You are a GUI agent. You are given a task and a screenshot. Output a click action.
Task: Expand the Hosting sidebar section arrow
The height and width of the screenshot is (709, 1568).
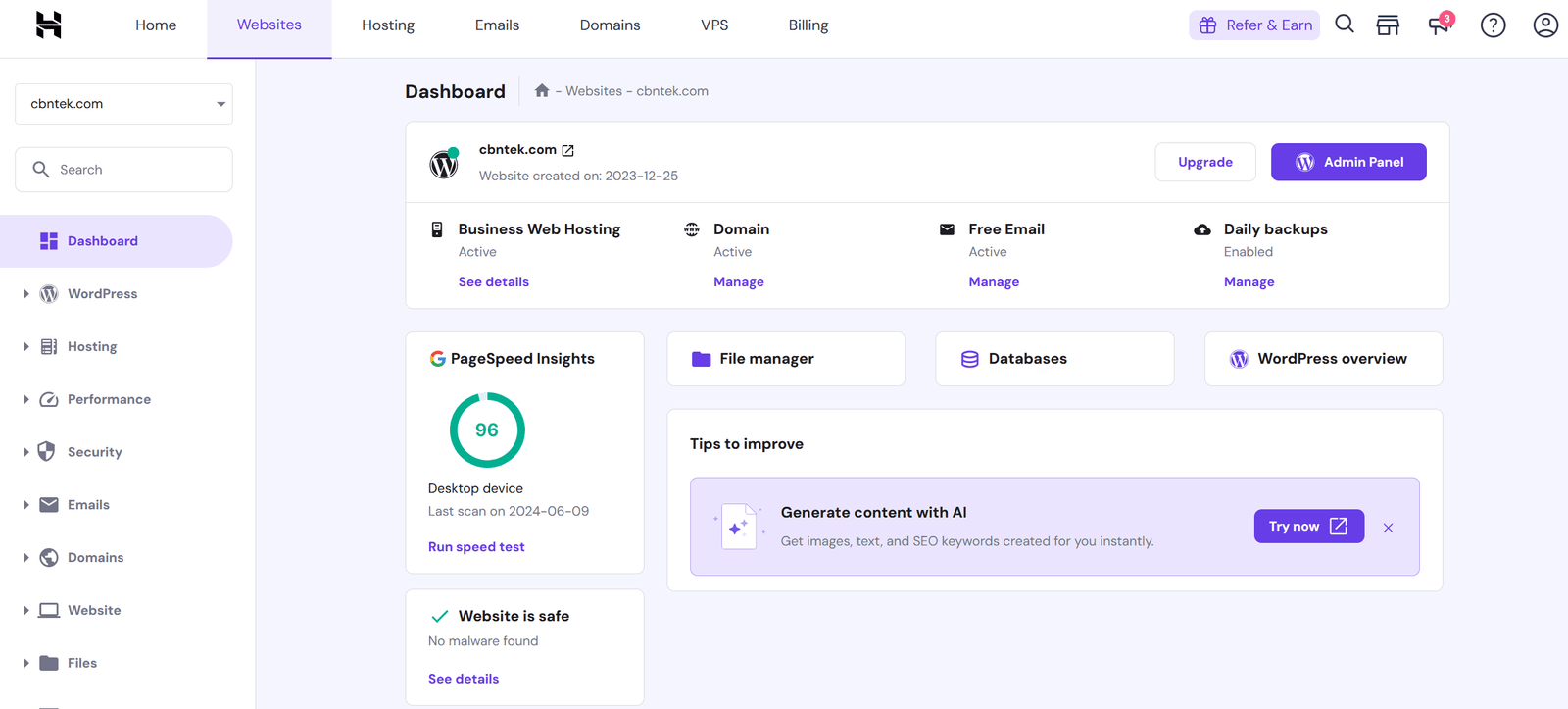[x=26, y=346]
